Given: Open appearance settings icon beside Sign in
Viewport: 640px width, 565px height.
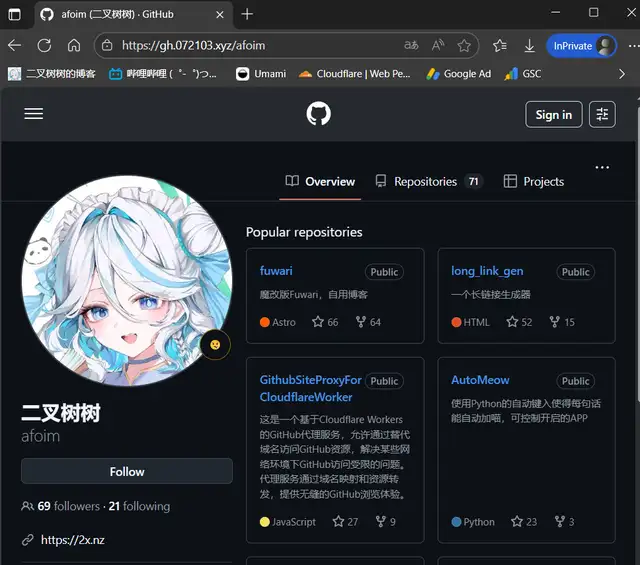Looking at the screenshot, I should [x=602, y=114].
